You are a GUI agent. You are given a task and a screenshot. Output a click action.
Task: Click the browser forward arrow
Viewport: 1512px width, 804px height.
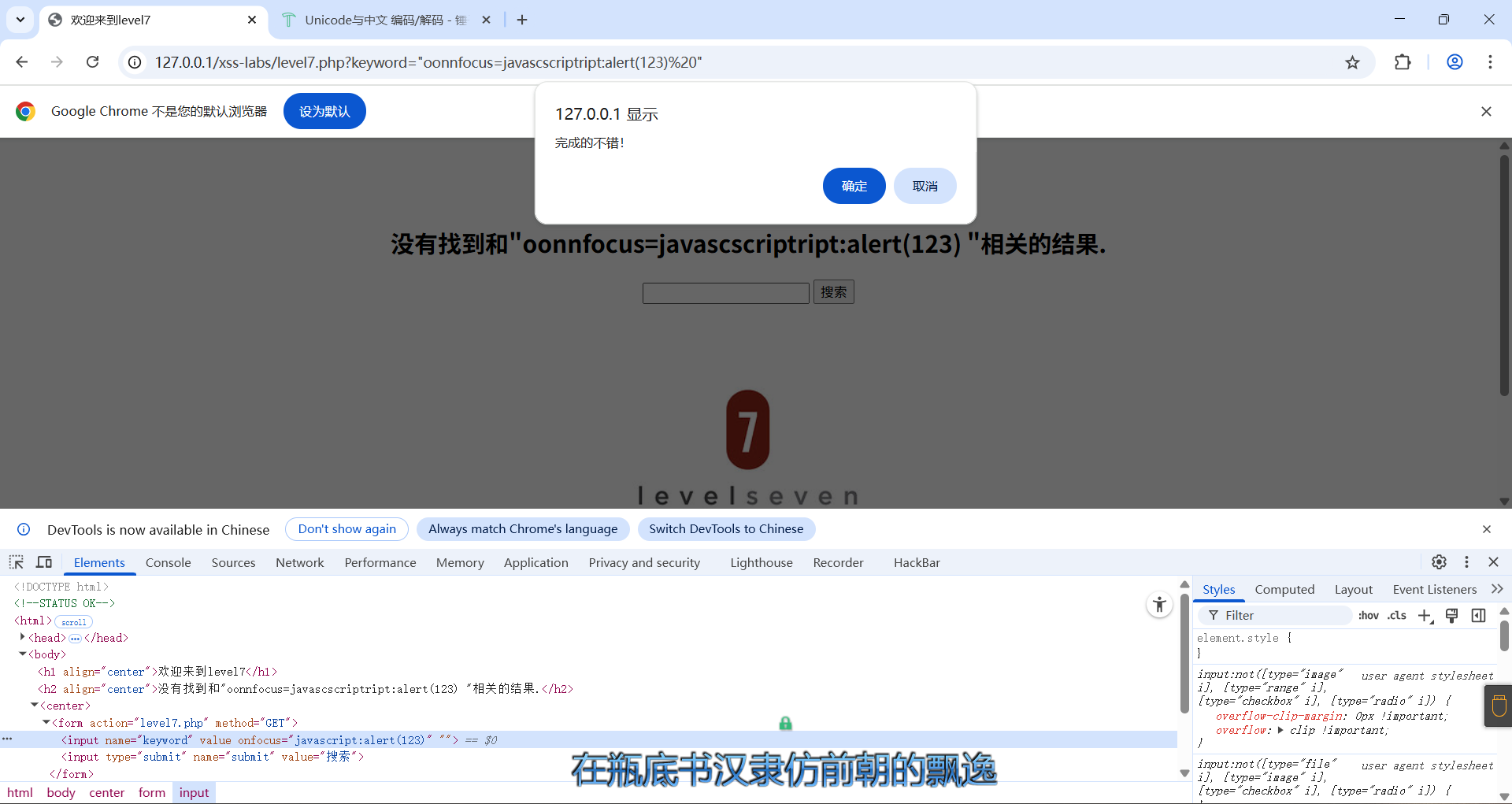click(57, 62)
